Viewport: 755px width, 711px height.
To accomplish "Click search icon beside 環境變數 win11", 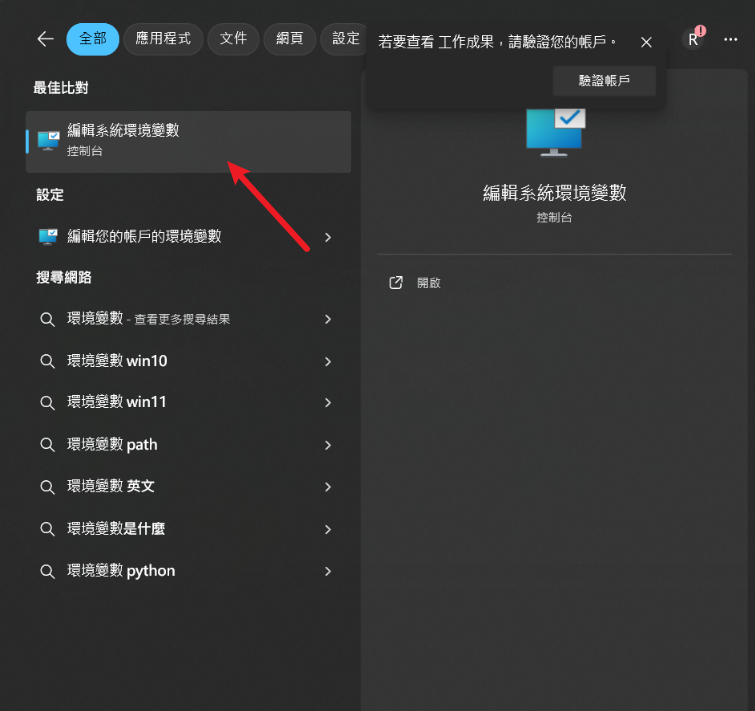I will click(47, 402).
